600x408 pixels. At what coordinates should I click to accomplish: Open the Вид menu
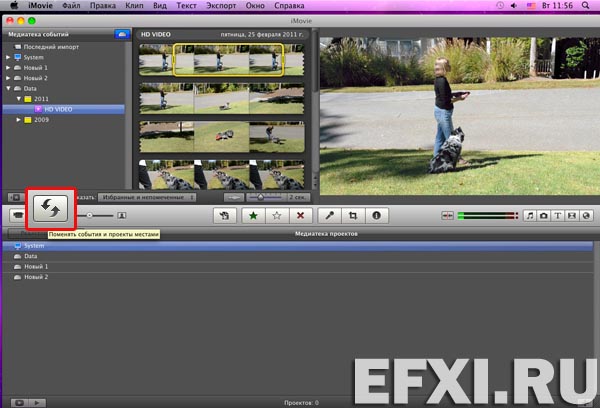click(160, 5)
